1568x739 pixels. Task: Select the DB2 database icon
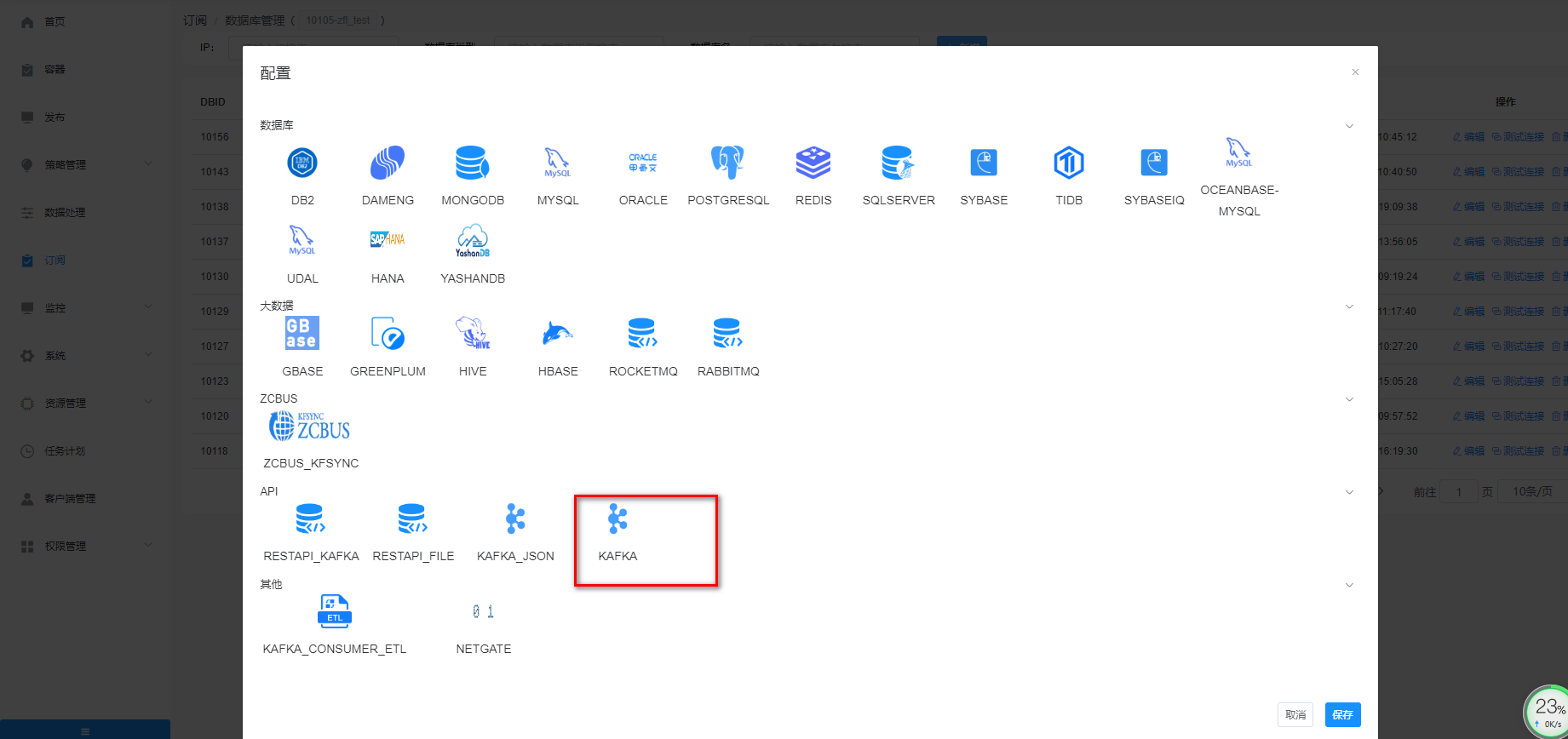pyautogui.click(x=302, y=163)
